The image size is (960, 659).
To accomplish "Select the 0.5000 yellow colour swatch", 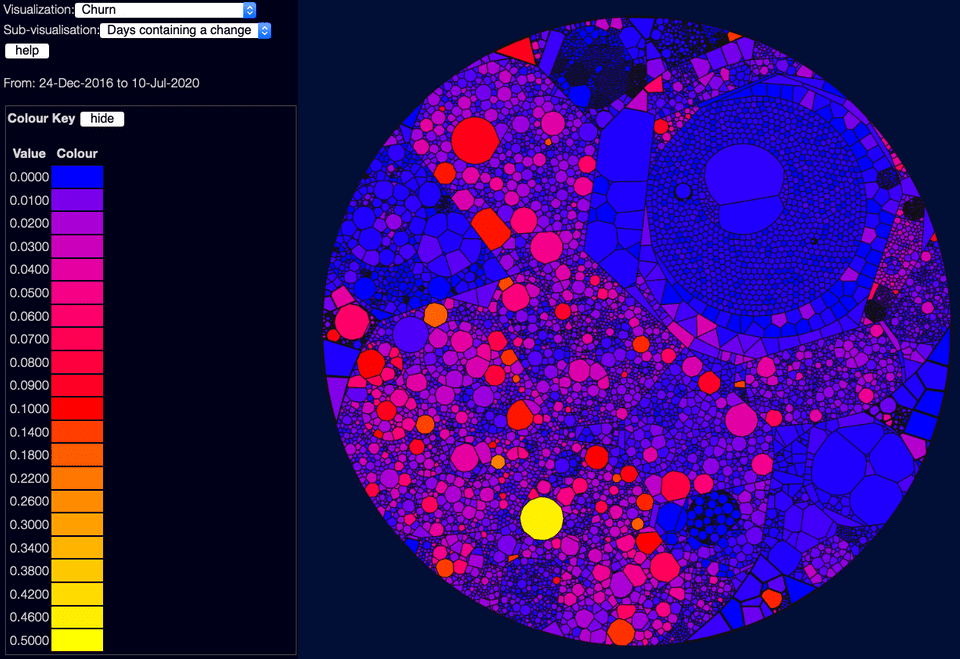I will (x=77, y=640).
